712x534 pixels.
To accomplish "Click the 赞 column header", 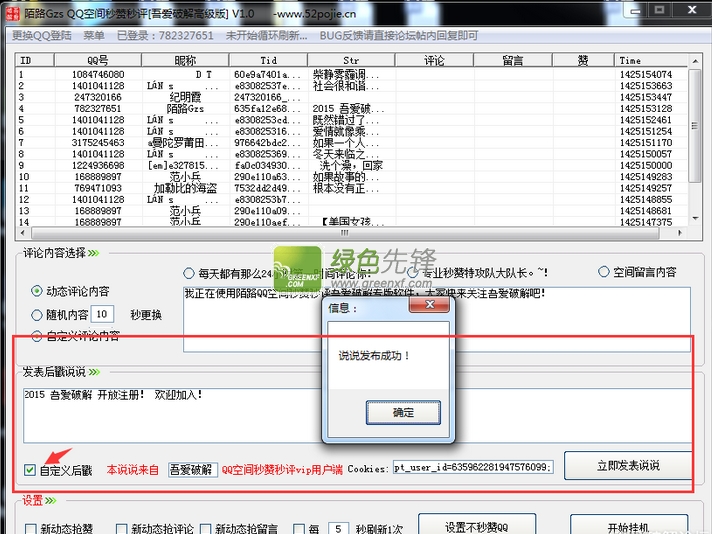I will [x=583, y=60].
